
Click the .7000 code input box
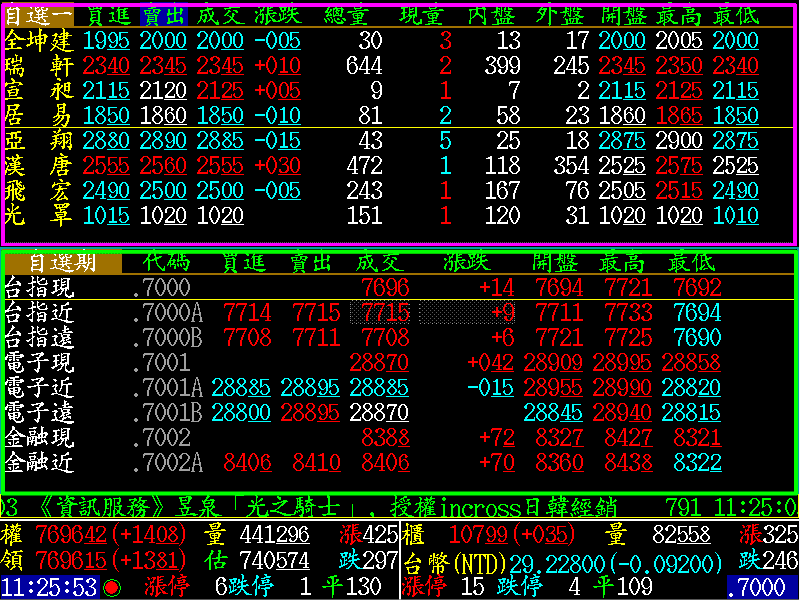pos(762,587)
